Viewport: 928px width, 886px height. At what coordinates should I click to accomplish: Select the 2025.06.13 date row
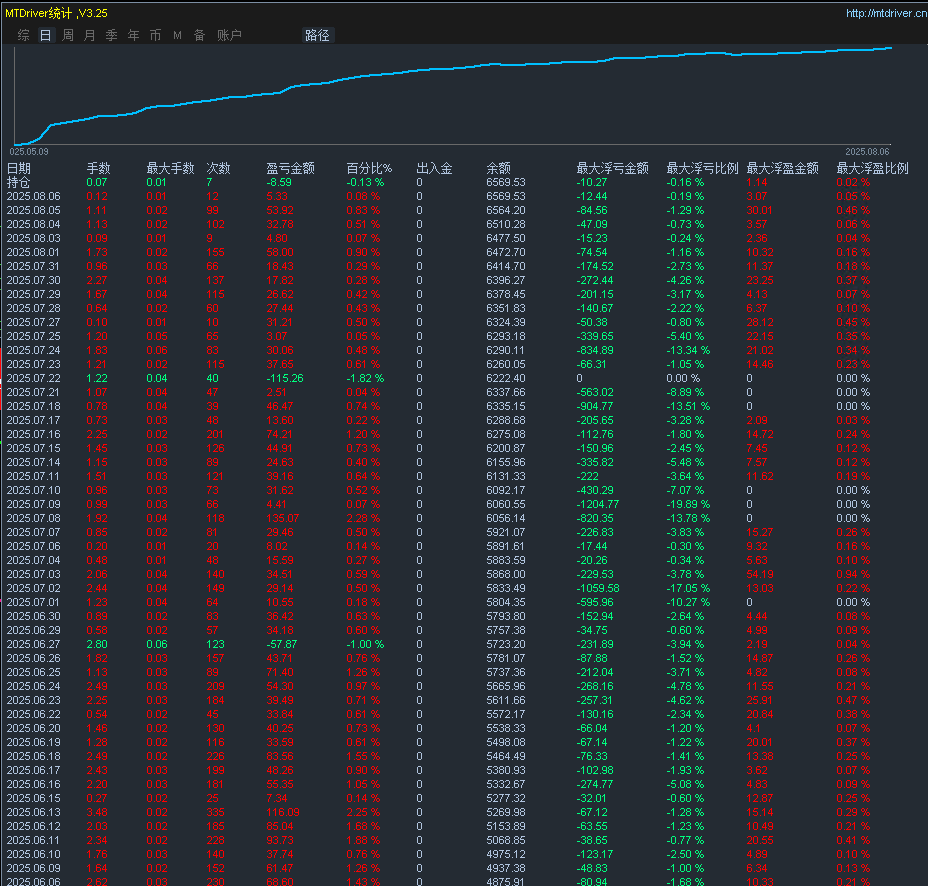pyautogui.click(x=34, y=812)
